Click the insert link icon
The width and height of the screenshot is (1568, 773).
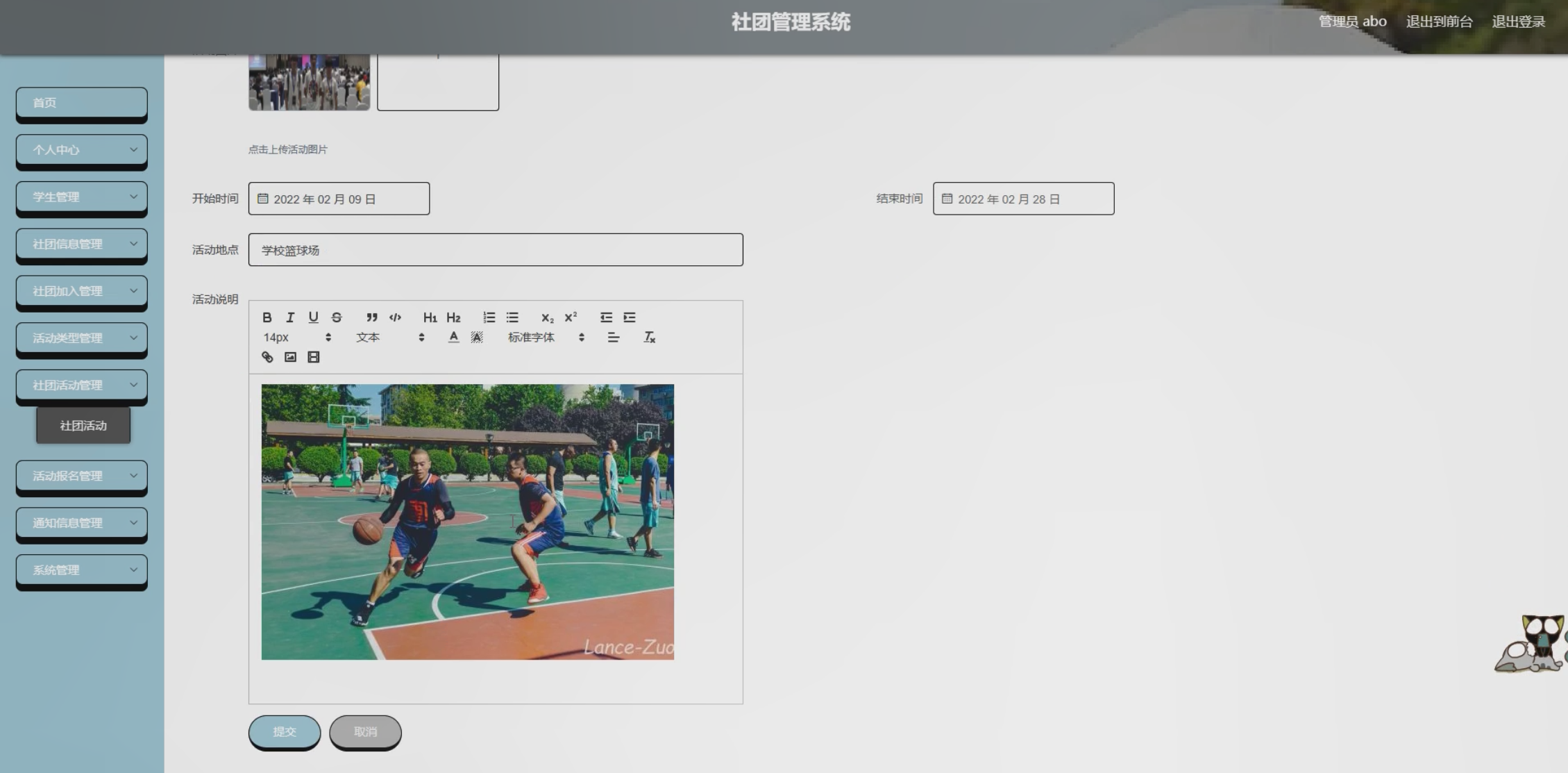pos(267,357)
